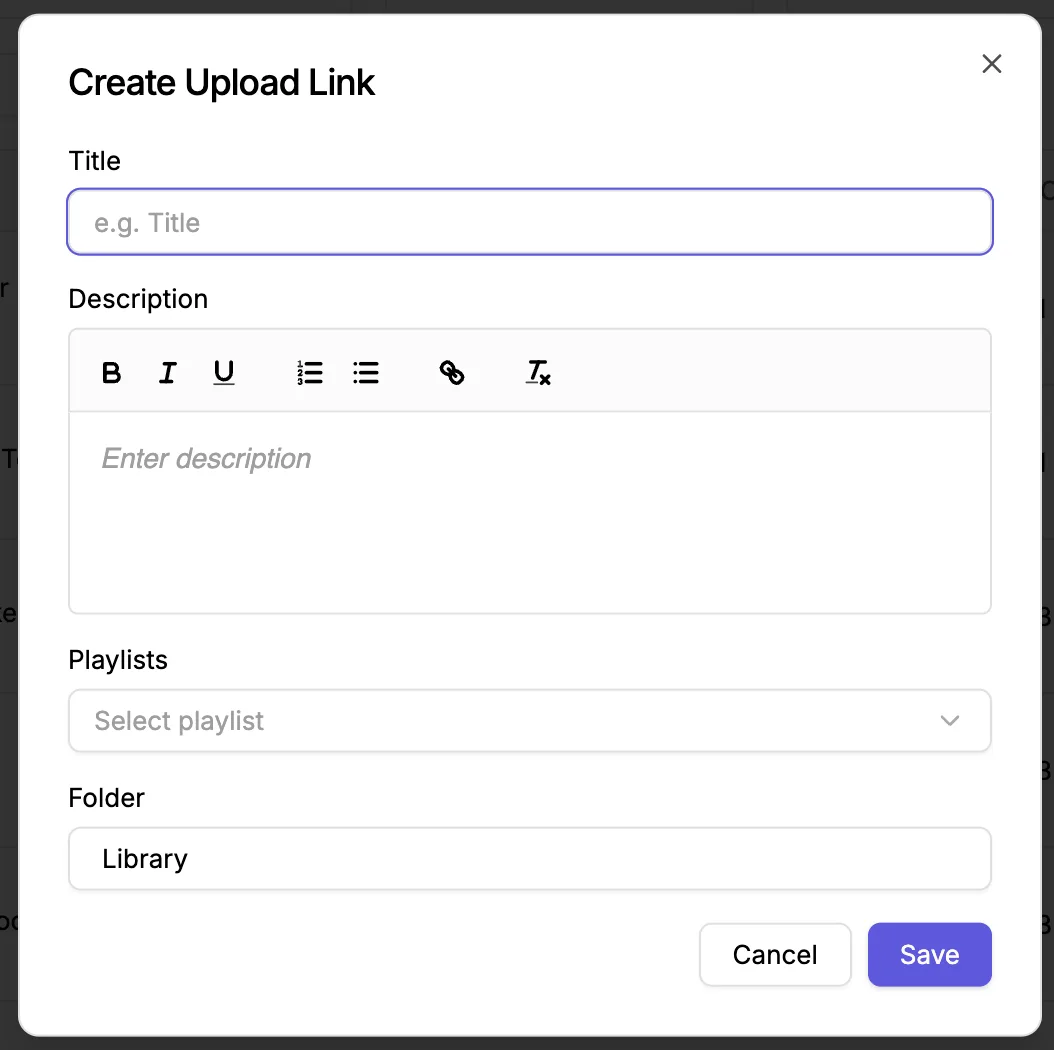This screenshot has width=1054, height=1050.
Task: Insert a bulleted list in description
Action: pyautogui.click(x=366, y=372)
